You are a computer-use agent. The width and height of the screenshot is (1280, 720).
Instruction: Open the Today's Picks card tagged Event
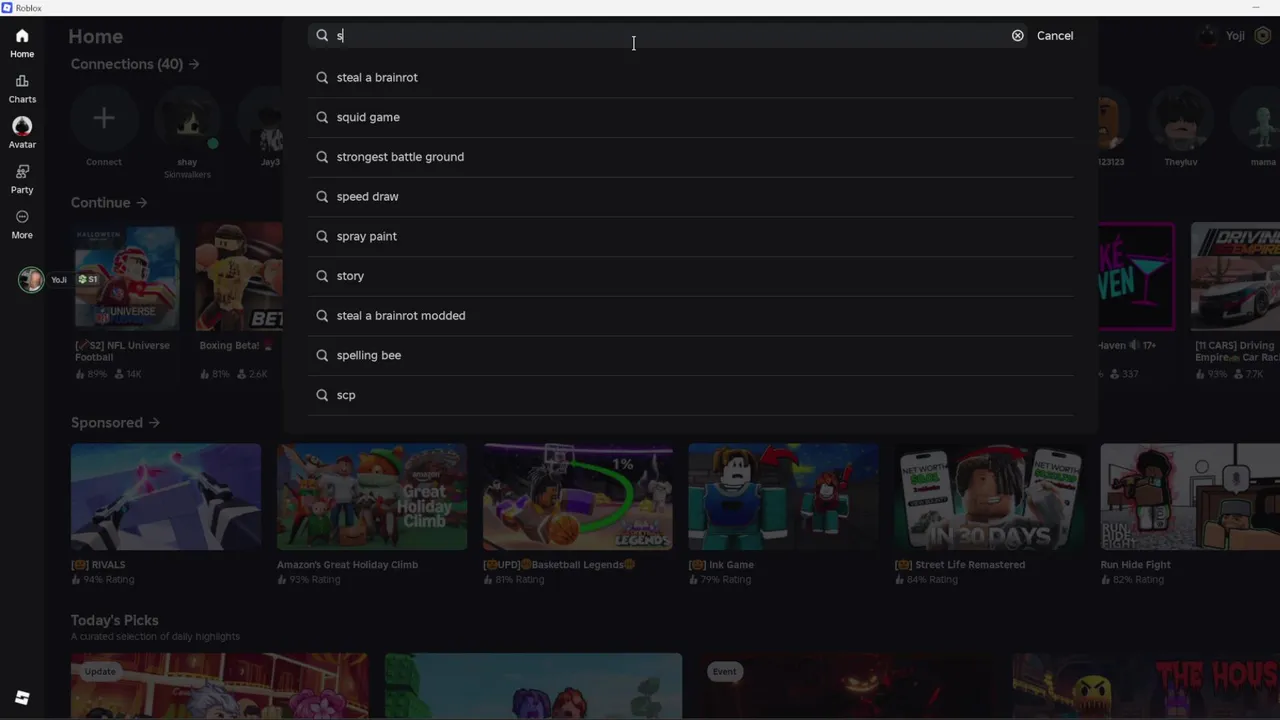(847, 686)
